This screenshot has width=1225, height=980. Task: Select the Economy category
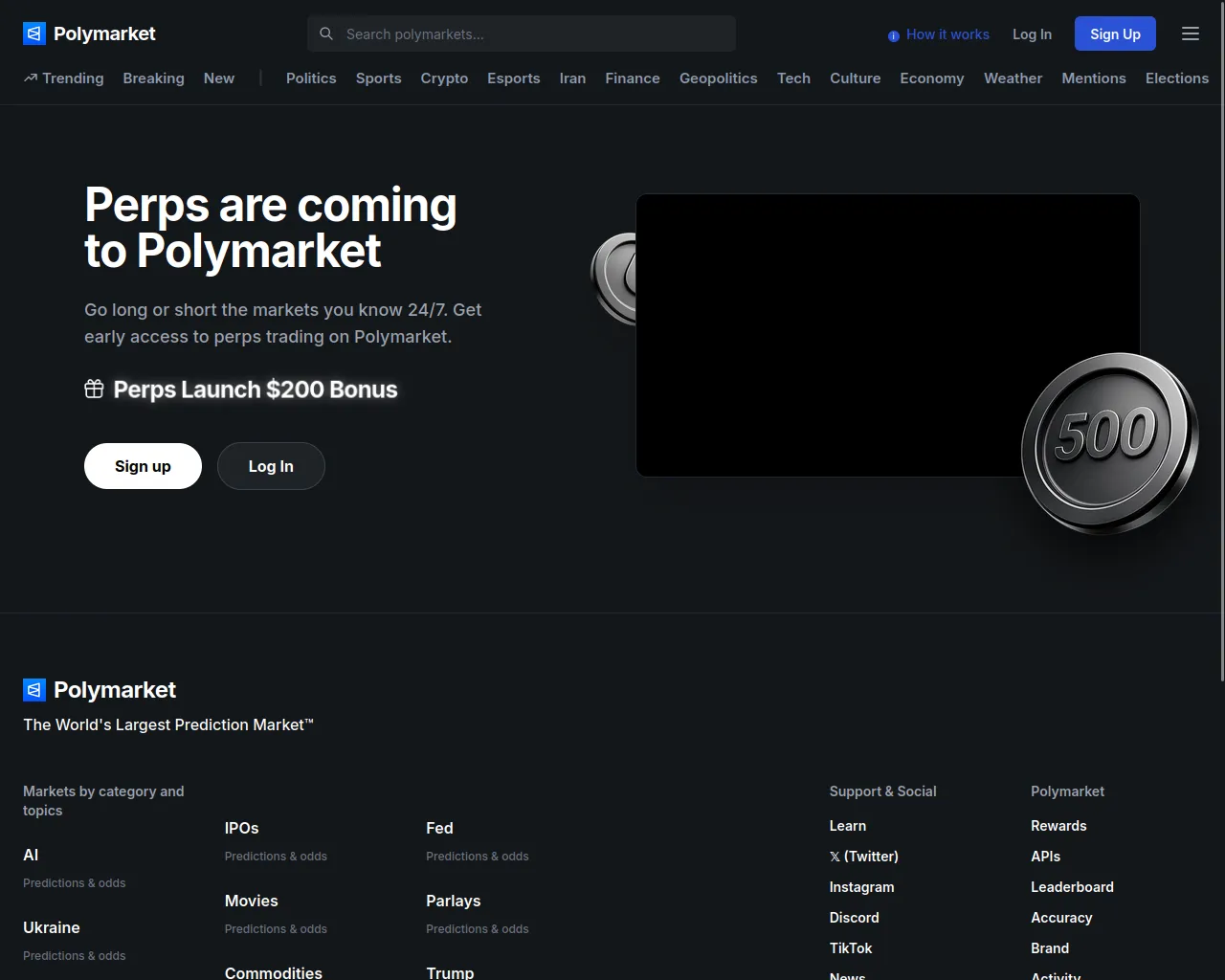click(x=932, y=78)
